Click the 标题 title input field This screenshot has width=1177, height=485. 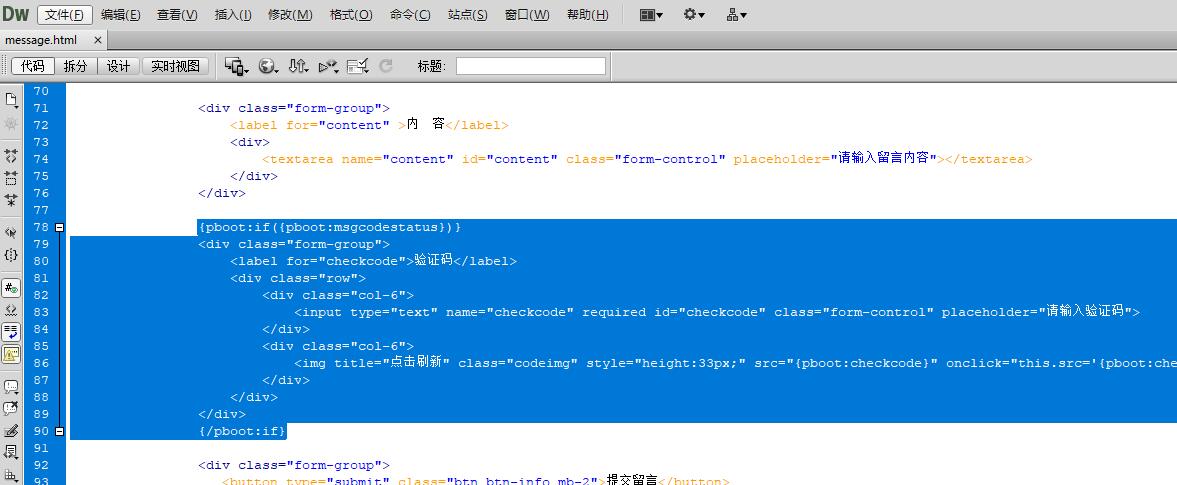(x=531, y=66)
